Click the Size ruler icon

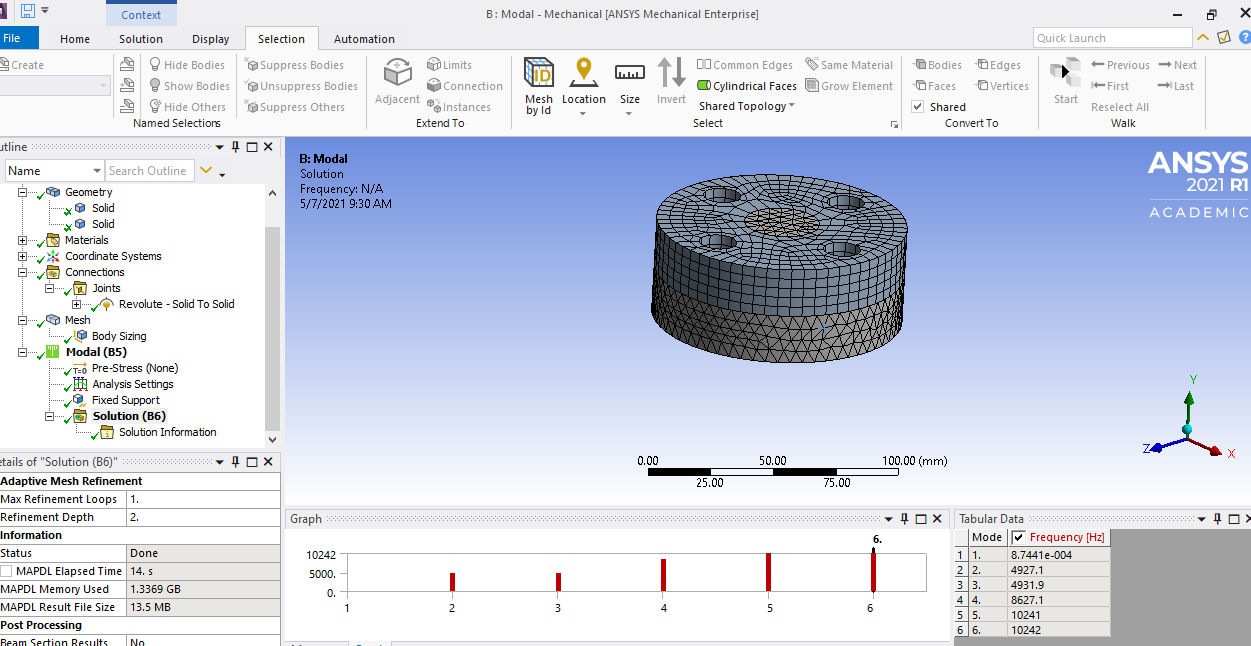630,73
